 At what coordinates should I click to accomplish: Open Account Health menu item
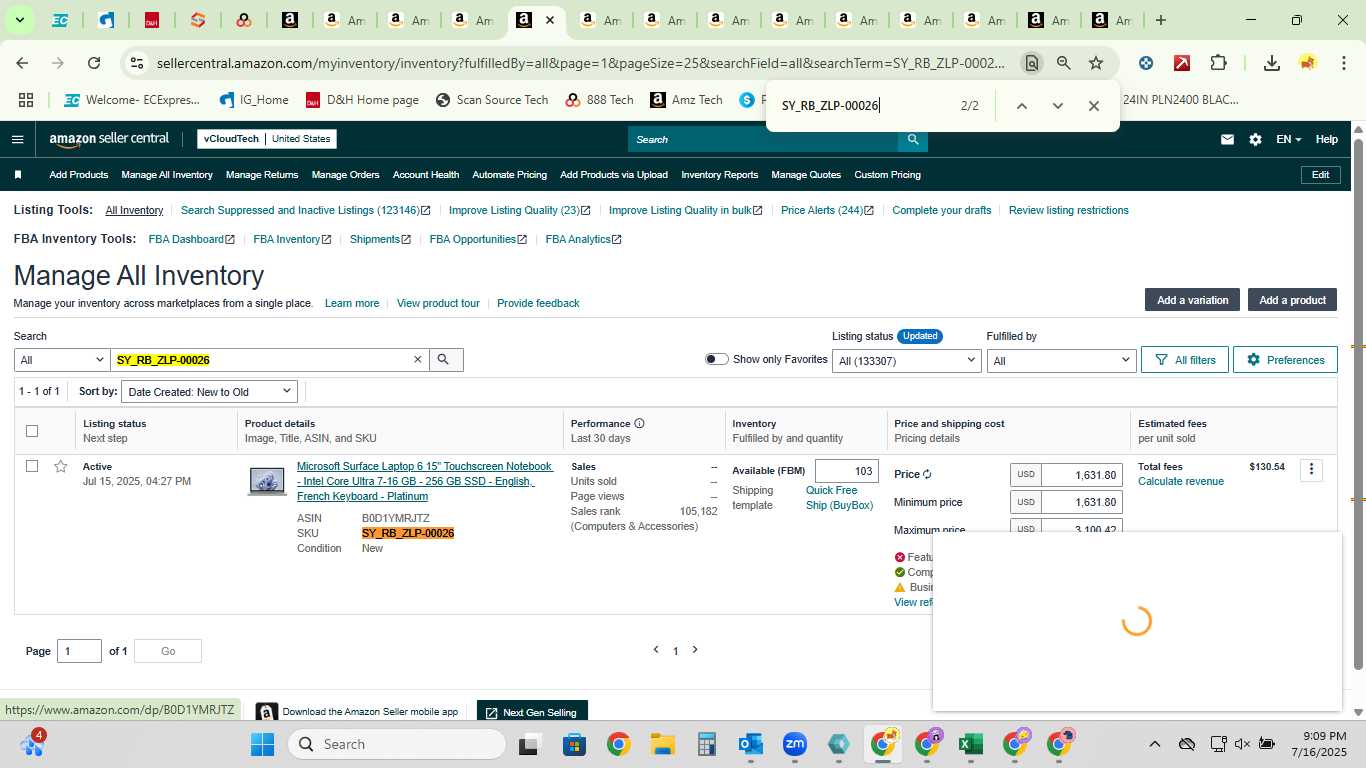tap(426, 175)
